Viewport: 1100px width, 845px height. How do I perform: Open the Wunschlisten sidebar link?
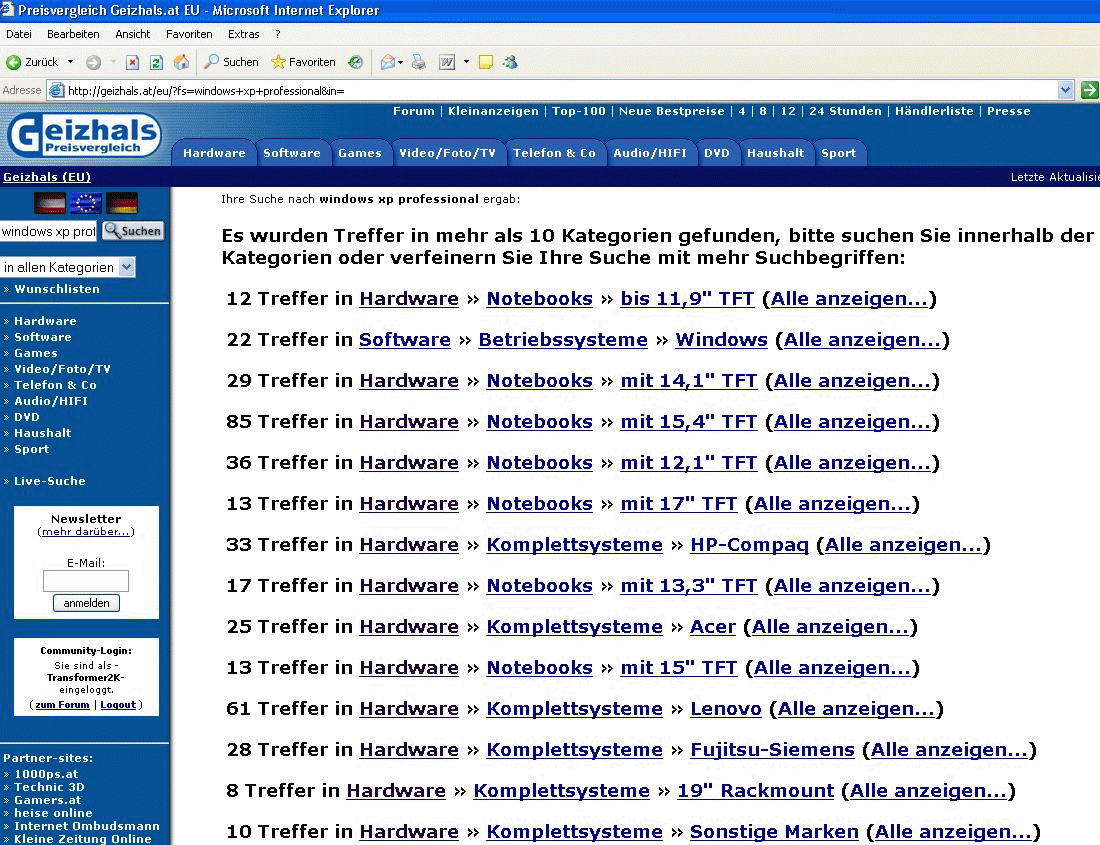57,289
